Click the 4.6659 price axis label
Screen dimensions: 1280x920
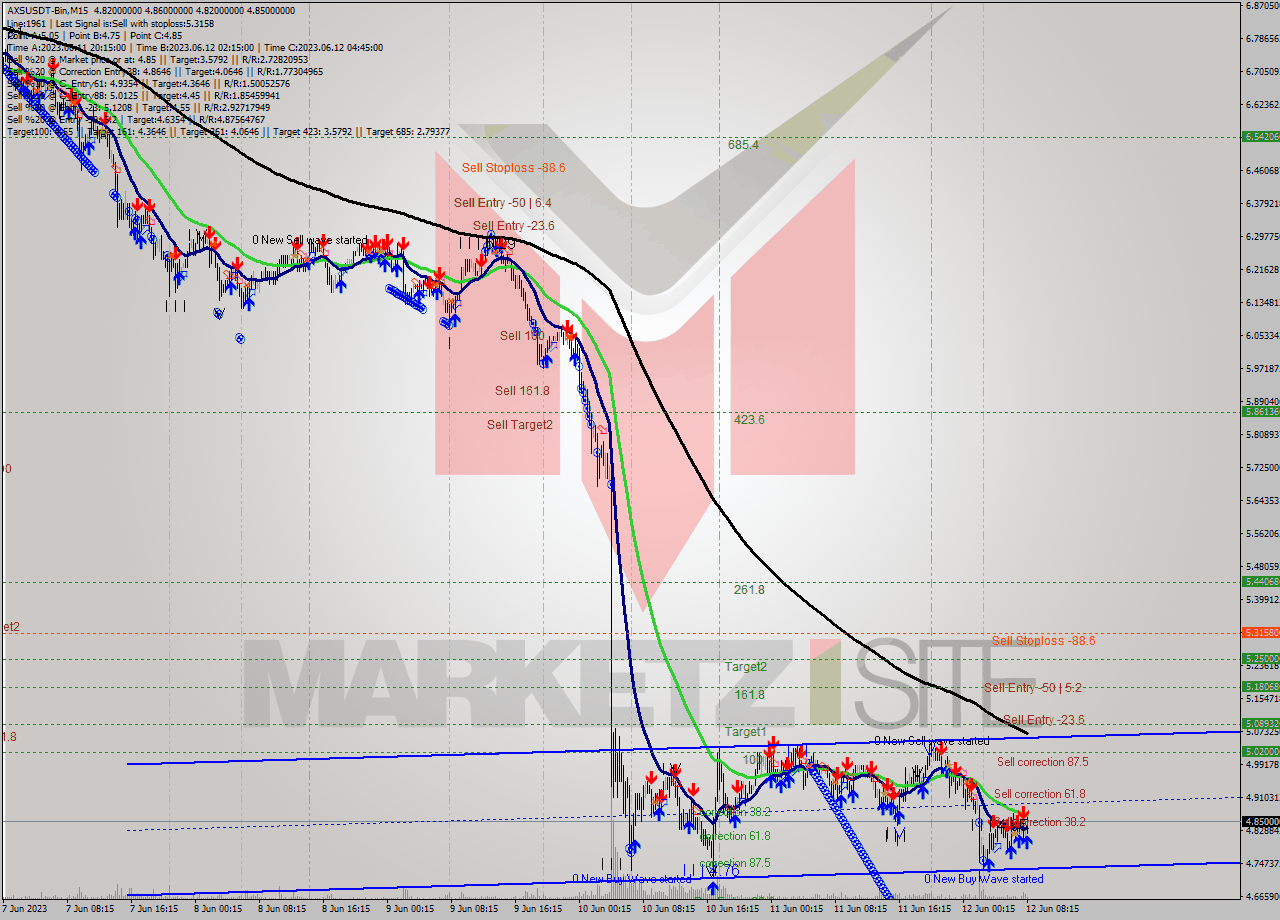click(1262, 897)
